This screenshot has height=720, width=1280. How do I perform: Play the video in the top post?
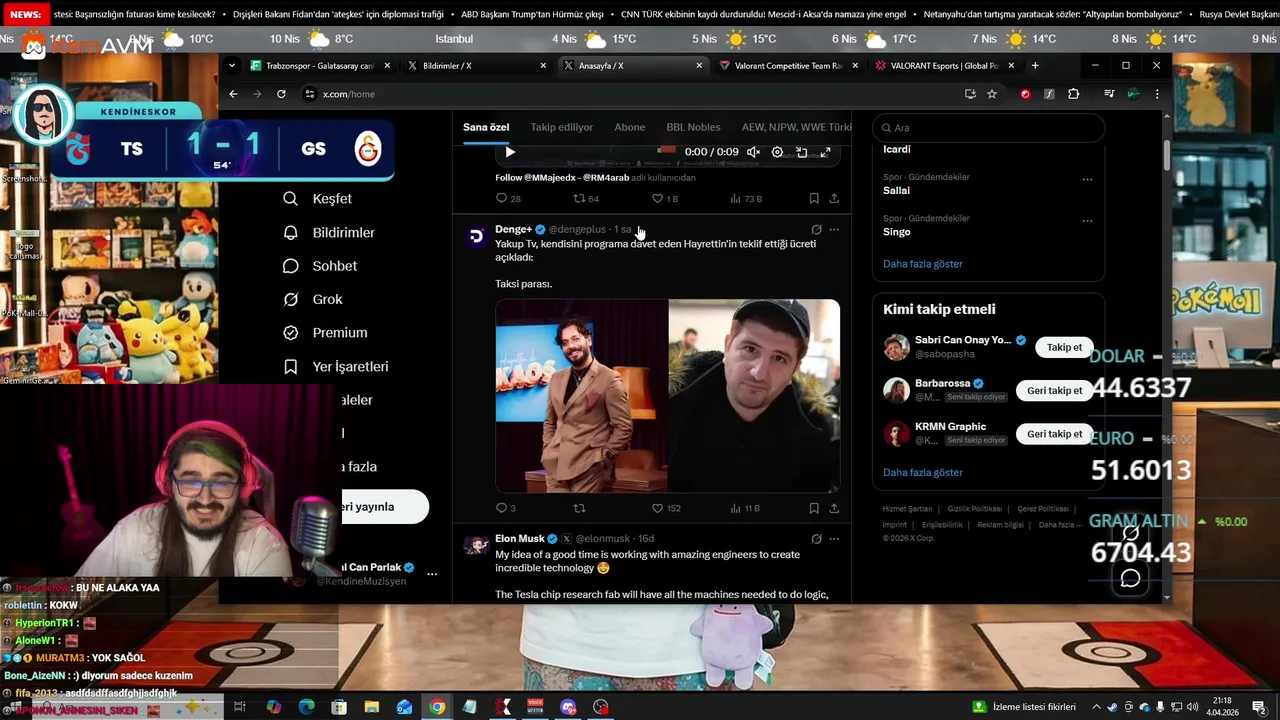pyautogui.click(x=510, y=152)
